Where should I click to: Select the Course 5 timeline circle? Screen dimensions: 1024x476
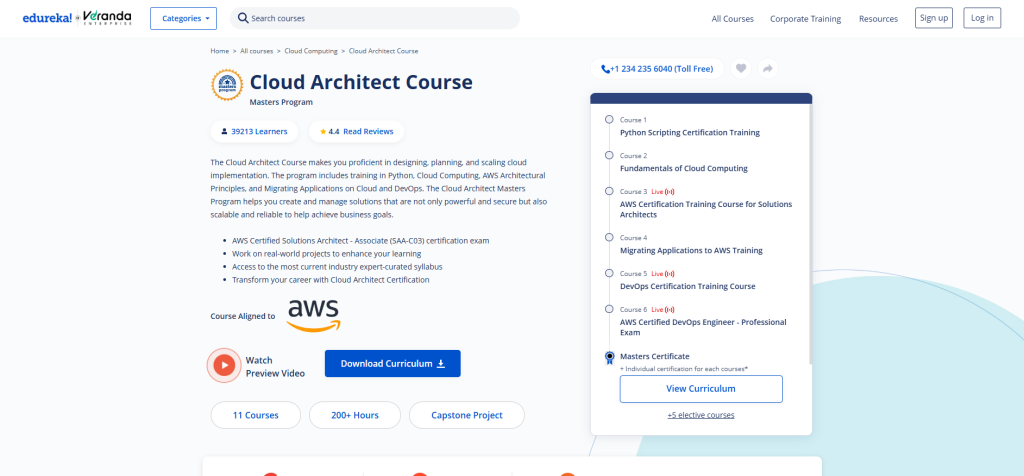tap(609, 273)
